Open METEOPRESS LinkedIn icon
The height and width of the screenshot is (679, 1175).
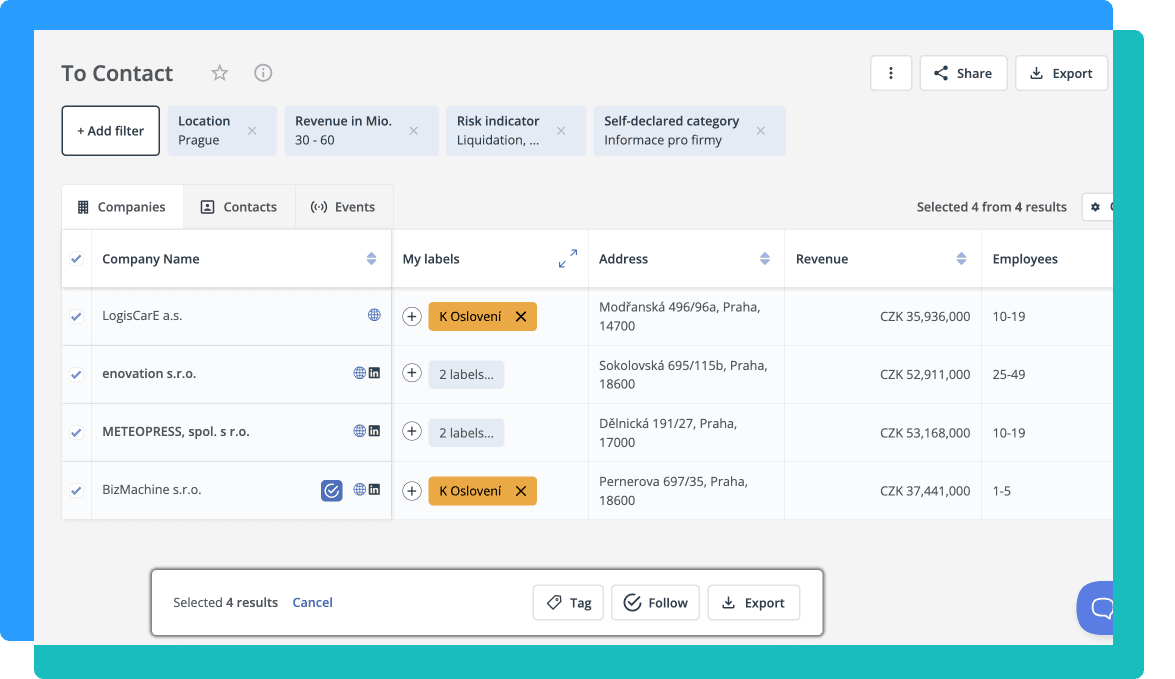pyautogui.click(x=375, y=430)
